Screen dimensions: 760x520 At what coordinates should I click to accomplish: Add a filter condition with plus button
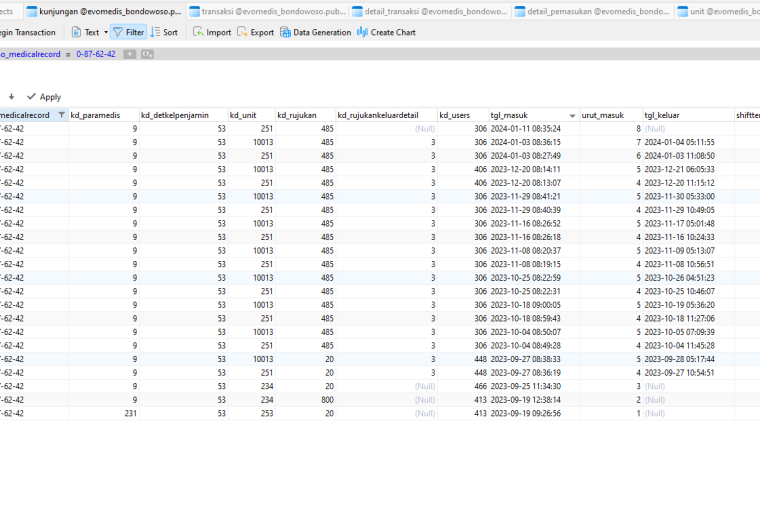click(129, 54)
